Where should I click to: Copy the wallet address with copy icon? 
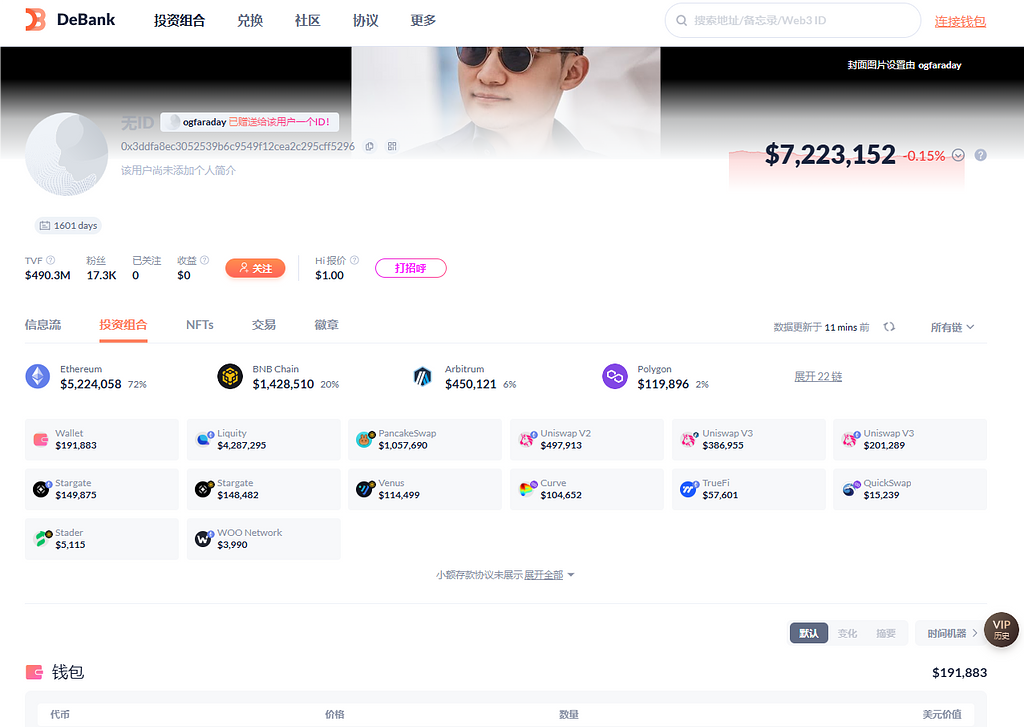pos(369,146)
